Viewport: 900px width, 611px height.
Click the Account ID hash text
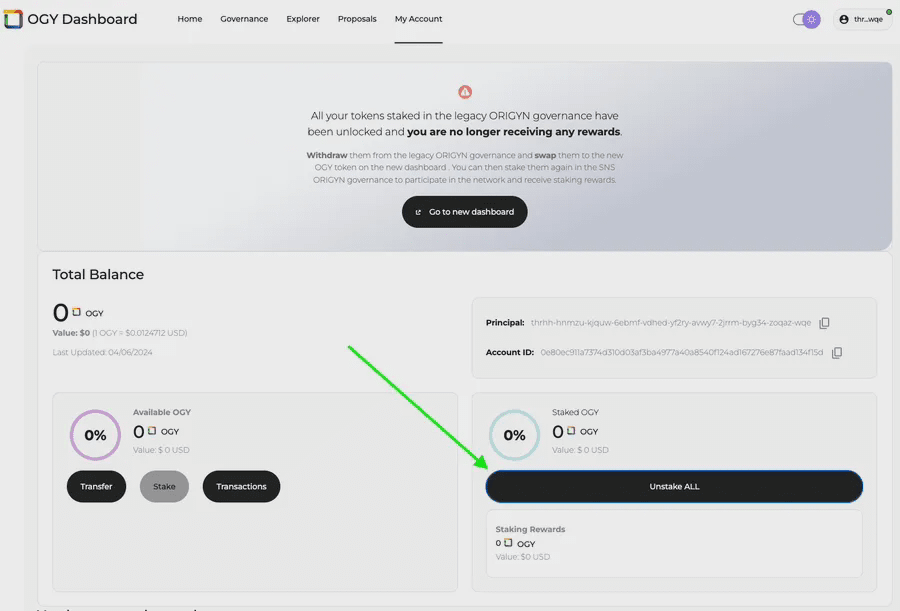681,352
